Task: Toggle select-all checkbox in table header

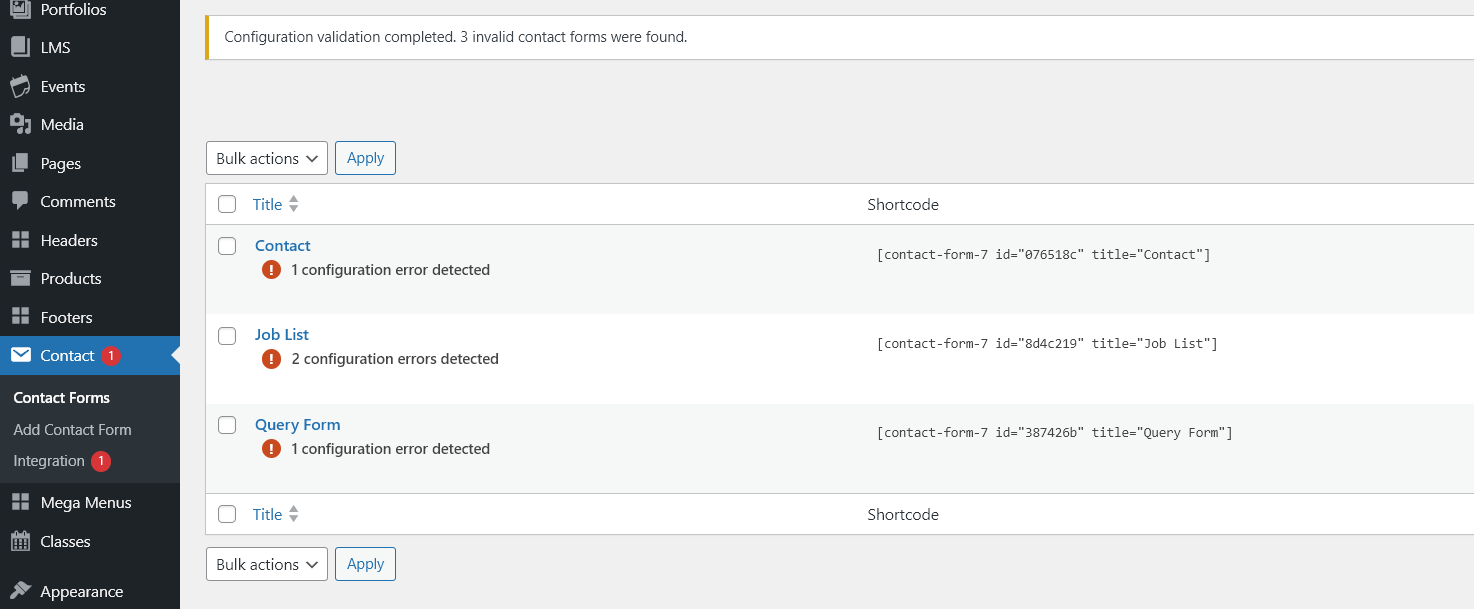Action: [227, 204]
